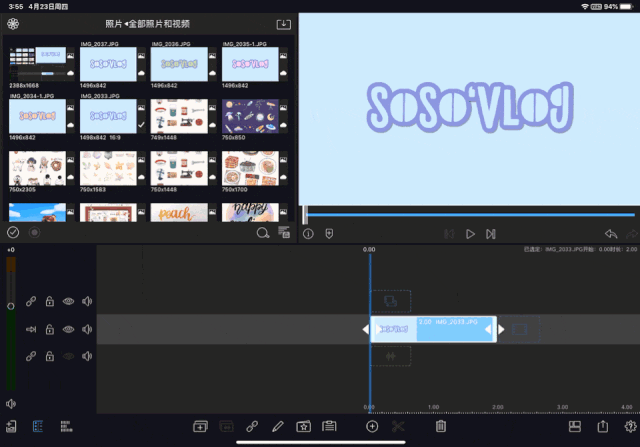The width and height of the screenshot is (640, 447).
Task: Mute the top overlay track speaker
Action: tap(87, 301)
